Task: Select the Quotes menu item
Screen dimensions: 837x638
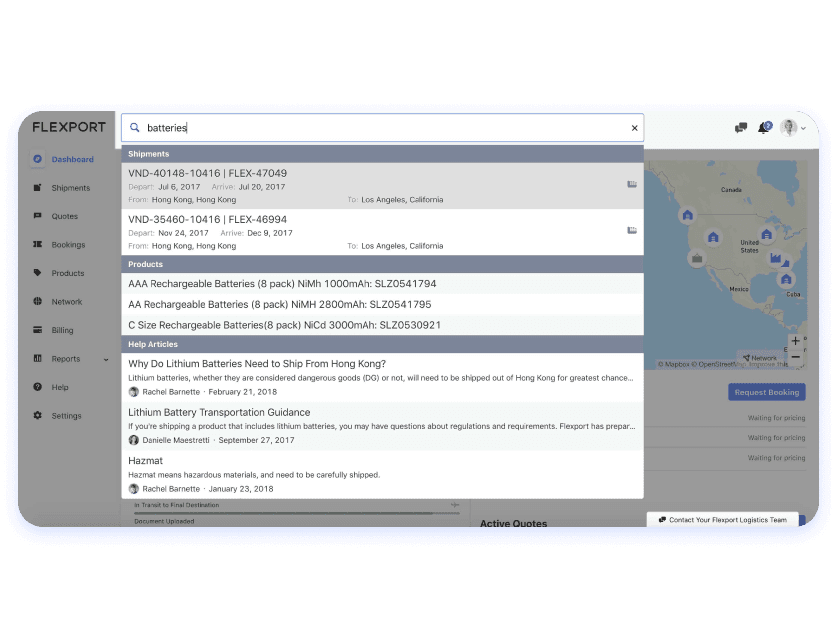Action: (x=64, y=216)
